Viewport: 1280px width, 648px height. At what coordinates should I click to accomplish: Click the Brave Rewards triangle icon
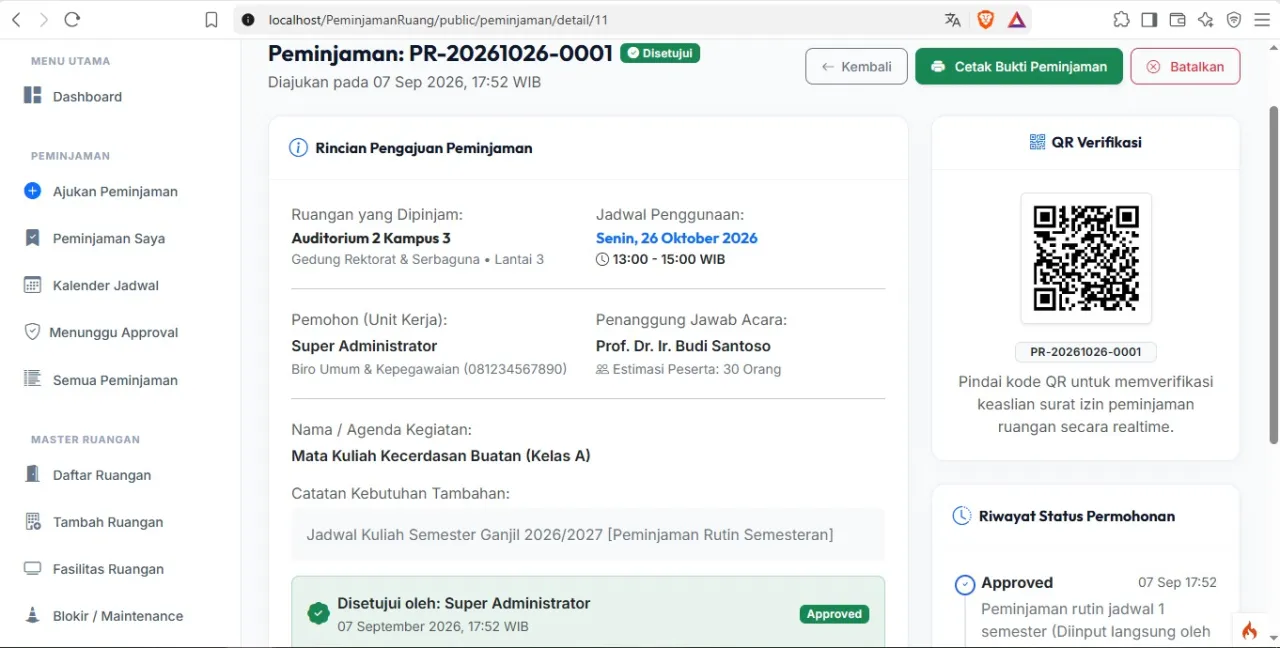tap(1017, 20)
